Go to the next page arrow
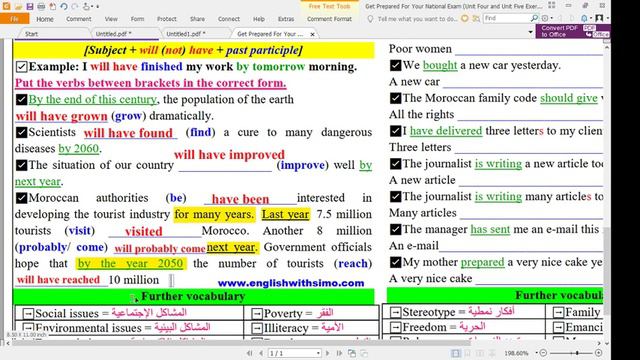Screen dimensions: 640x360 327,353
